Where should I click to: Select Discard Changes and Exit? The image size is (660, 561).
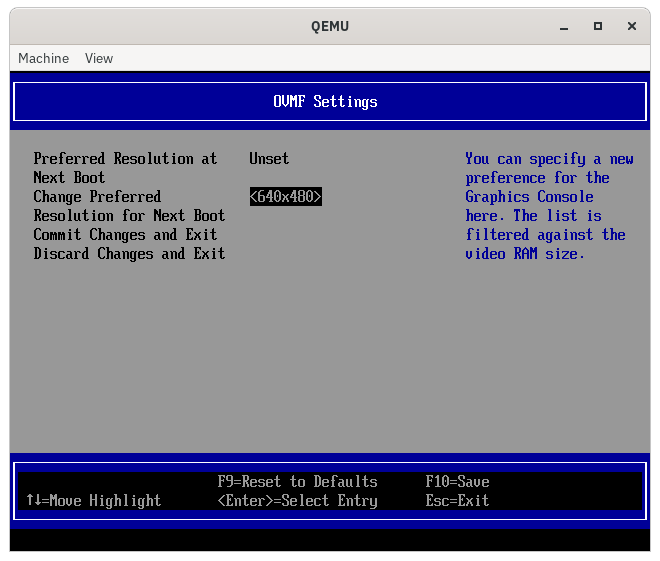point(129,253)
